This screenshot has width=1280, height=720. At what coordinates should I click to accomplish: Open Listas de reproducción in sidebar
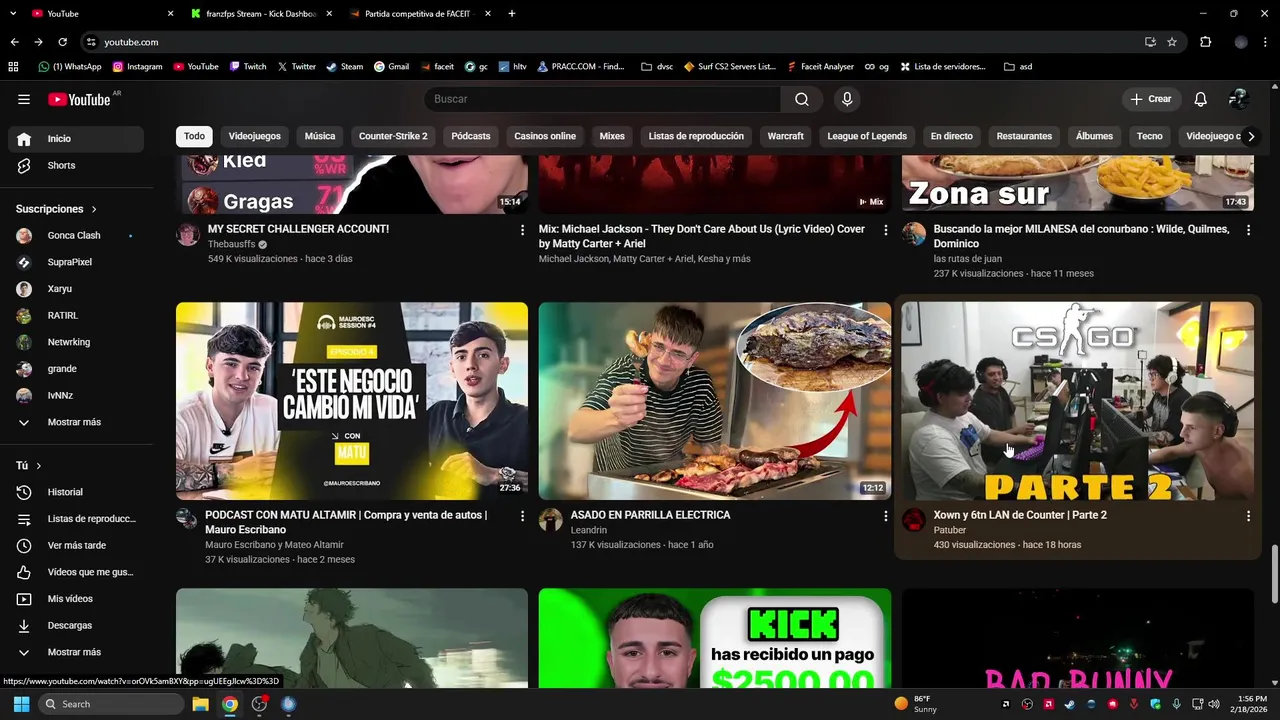point(76,519)
